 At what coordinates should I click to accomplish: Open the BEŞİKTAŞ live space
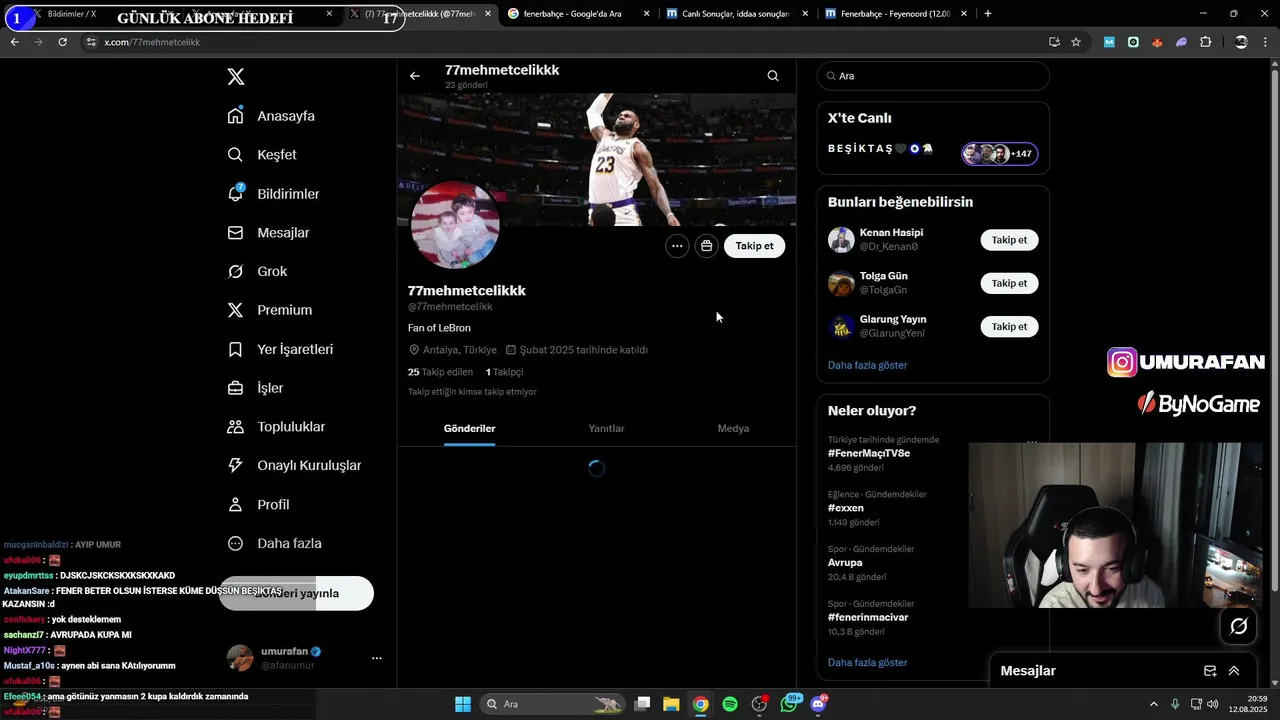933,153
